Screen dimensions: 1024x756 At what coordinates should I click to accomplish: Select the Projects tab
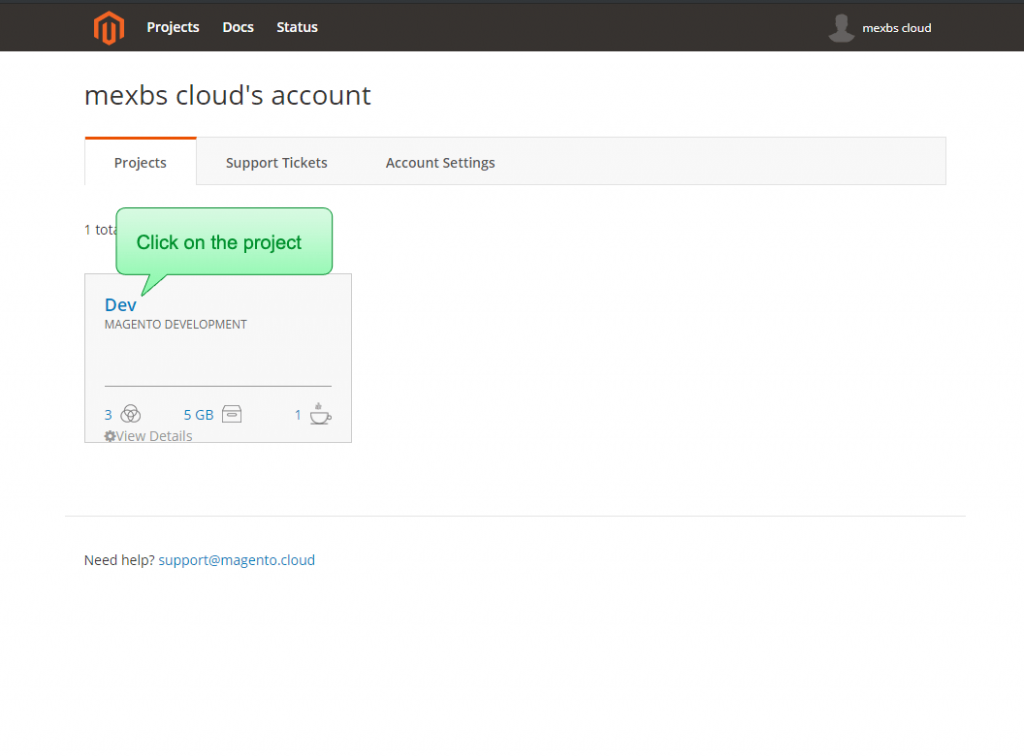point(140,162)
